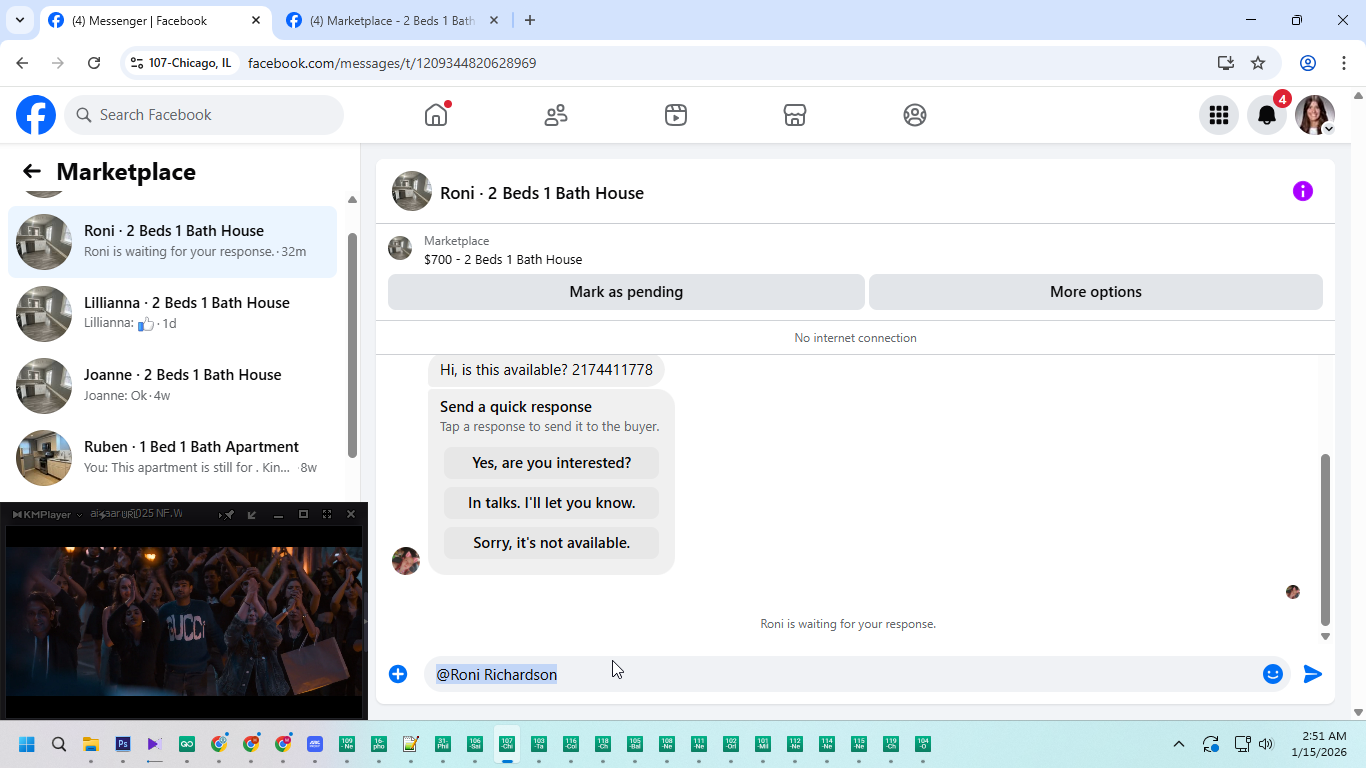Screen dimensions: 1366x768
Task: Click the conversation list scrollbar
Action: click(x=352, y=345)
